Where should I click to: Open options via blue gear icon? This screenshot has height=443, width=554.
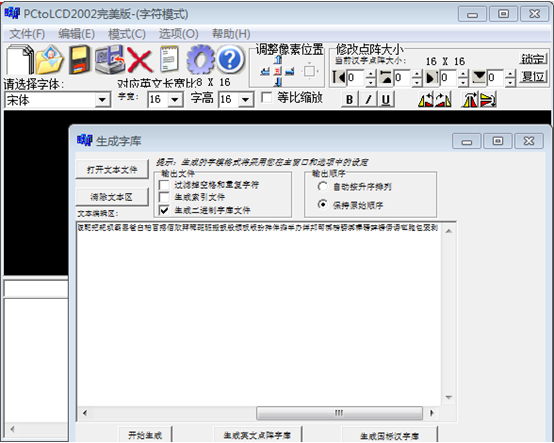tap(200, 59)
